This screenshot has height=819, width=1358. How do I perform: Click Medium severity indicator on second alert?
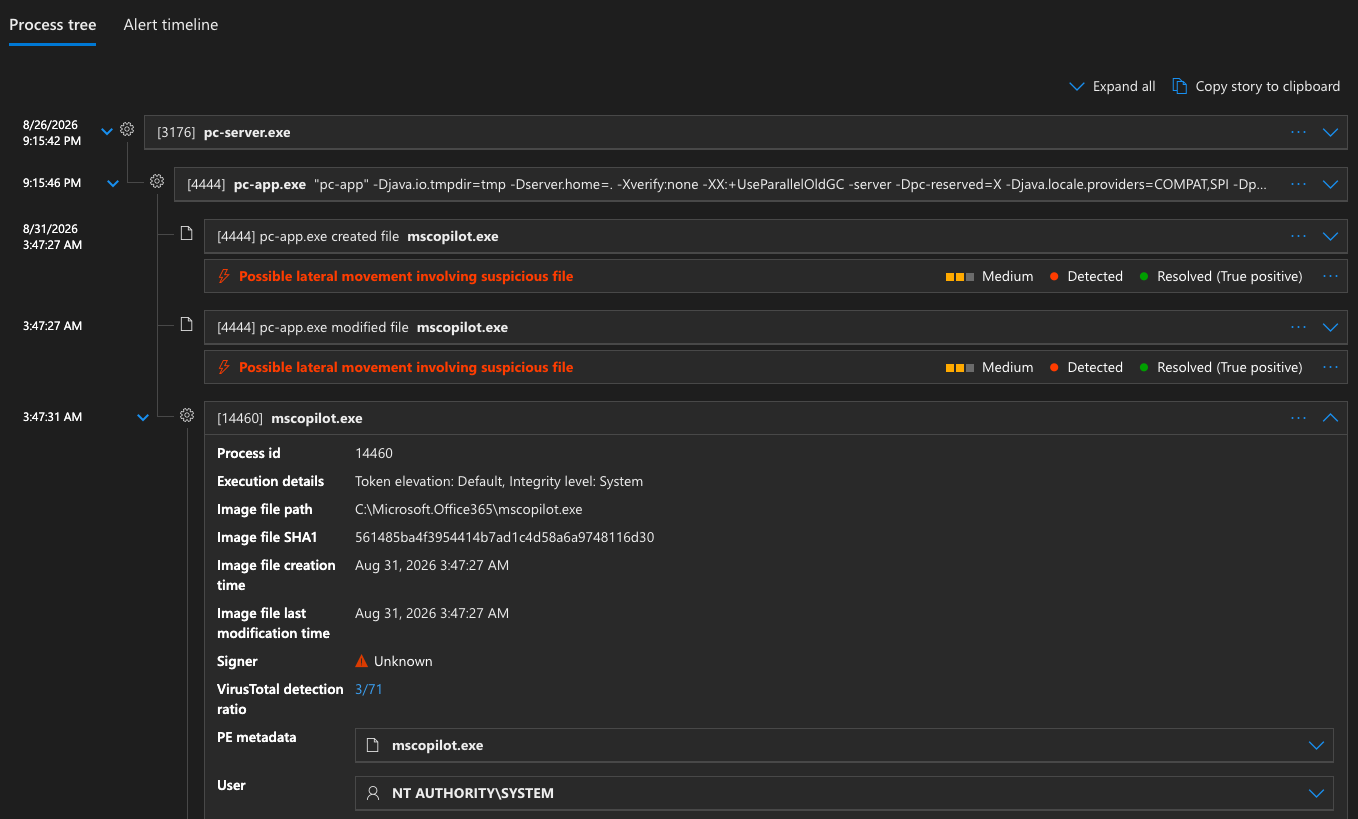tap(989, 367)
